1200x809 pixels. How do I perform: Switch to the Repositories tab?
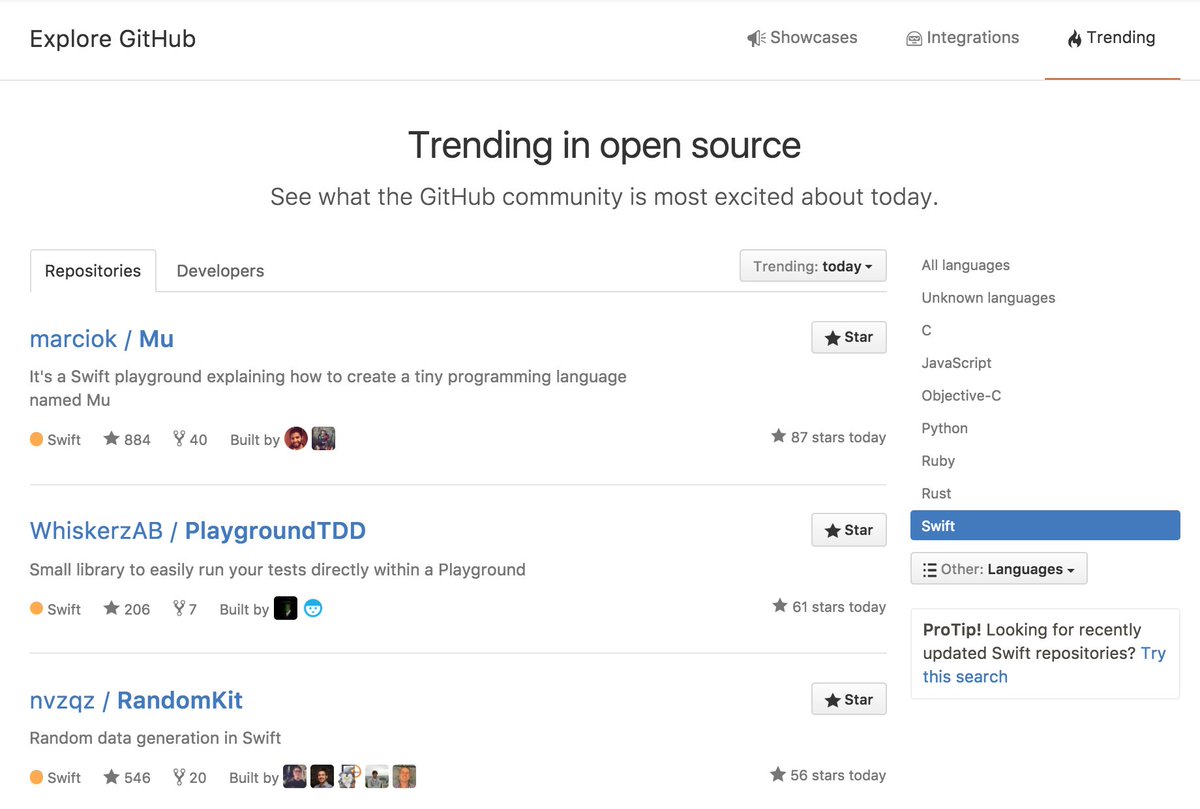(93, 271)
